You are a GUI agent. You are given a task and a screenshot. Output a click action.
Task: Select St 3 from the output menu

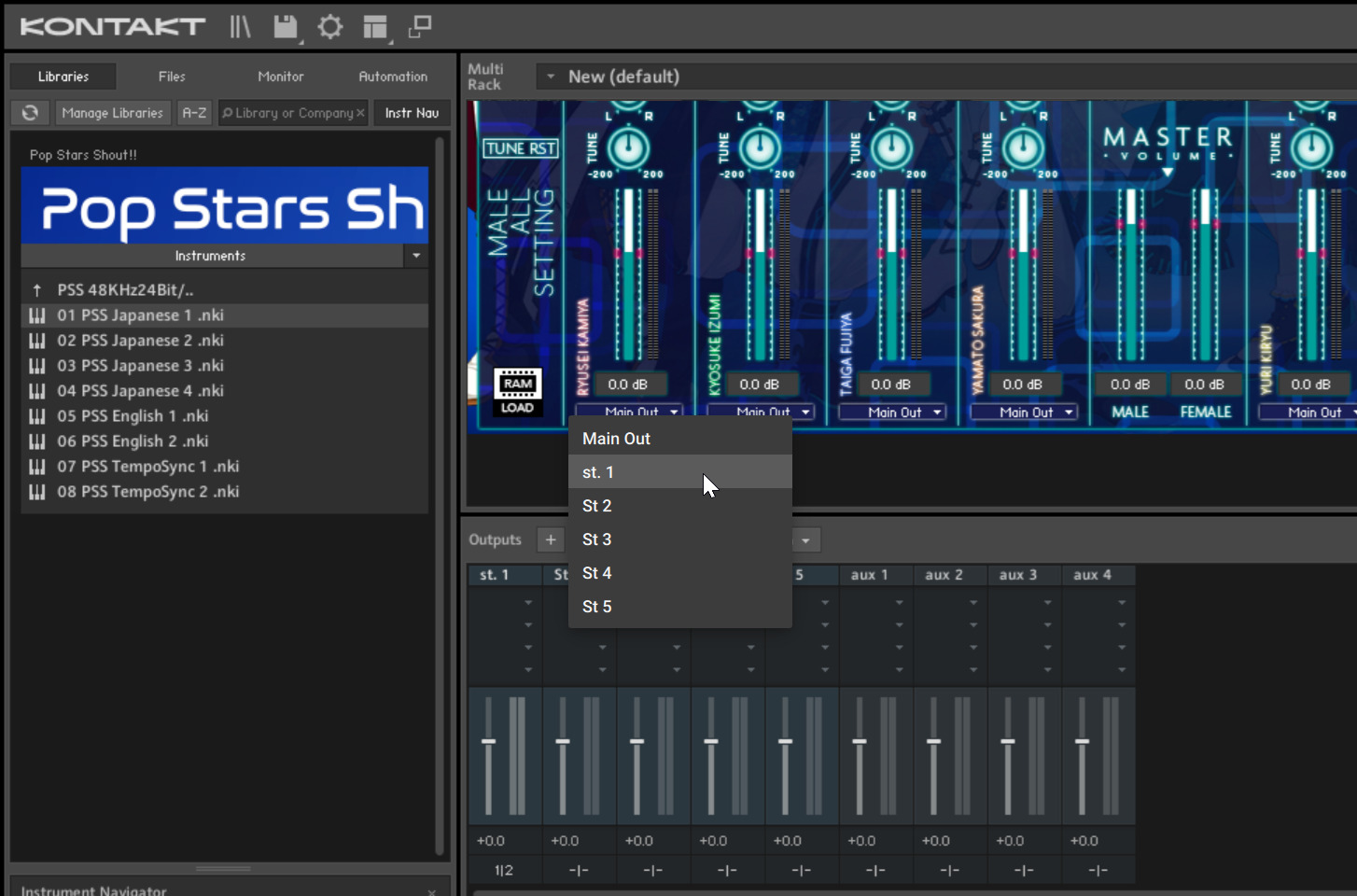pos(680,539)
